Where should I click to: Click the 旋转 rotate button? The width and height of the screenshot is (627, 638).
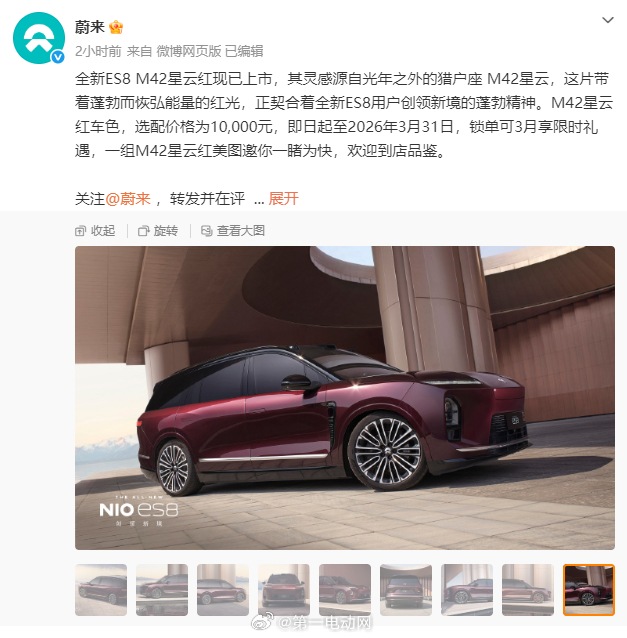[158, 231]
